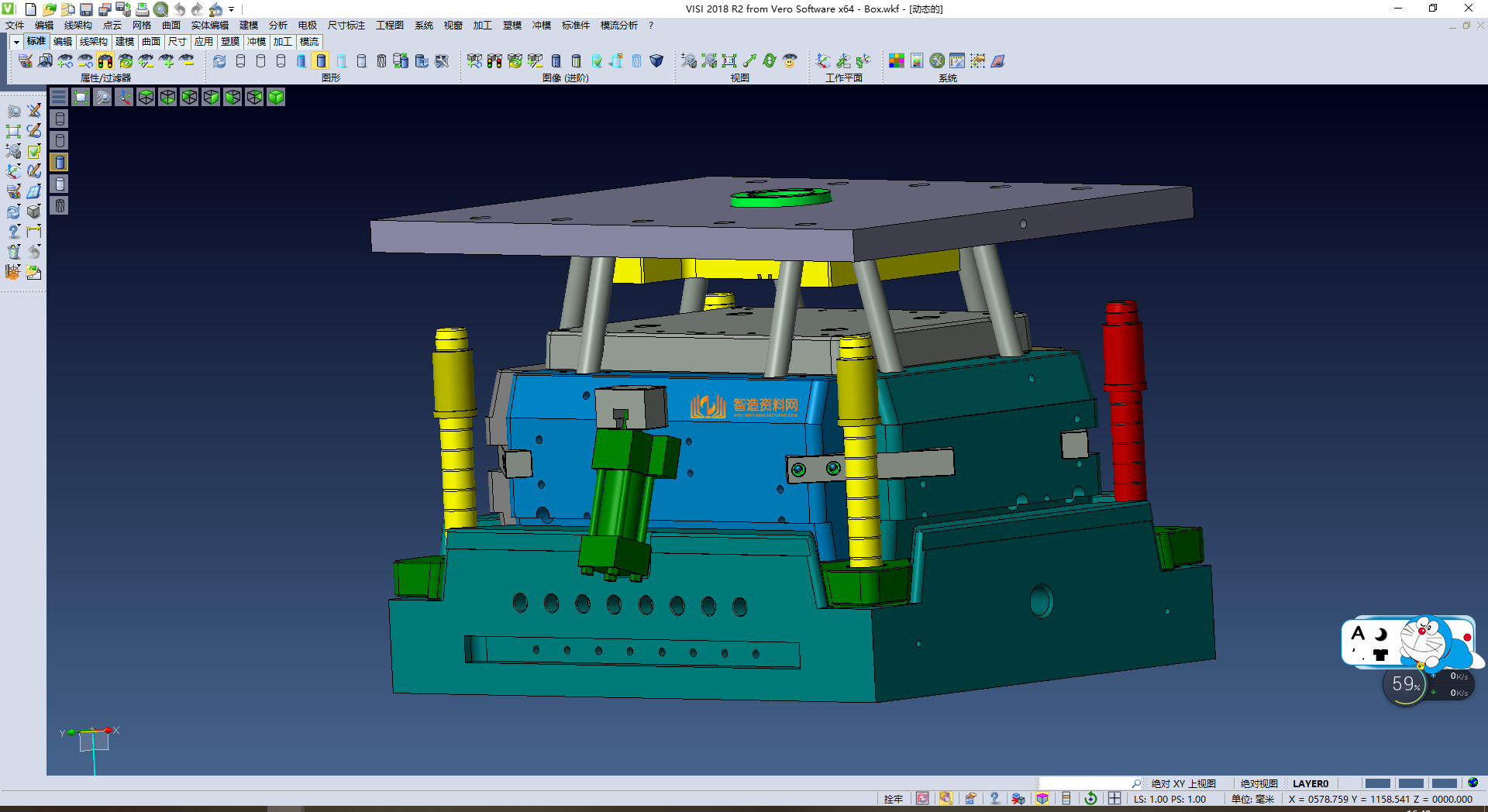Expand the viewport hamburger menu button
The height and width of the screenshot is (812, 1488).
[x=59, y=97]
